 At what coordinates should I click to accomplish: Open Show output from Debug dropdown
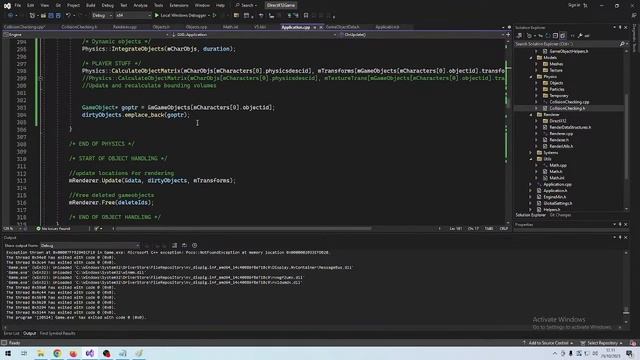click(90, 245)
